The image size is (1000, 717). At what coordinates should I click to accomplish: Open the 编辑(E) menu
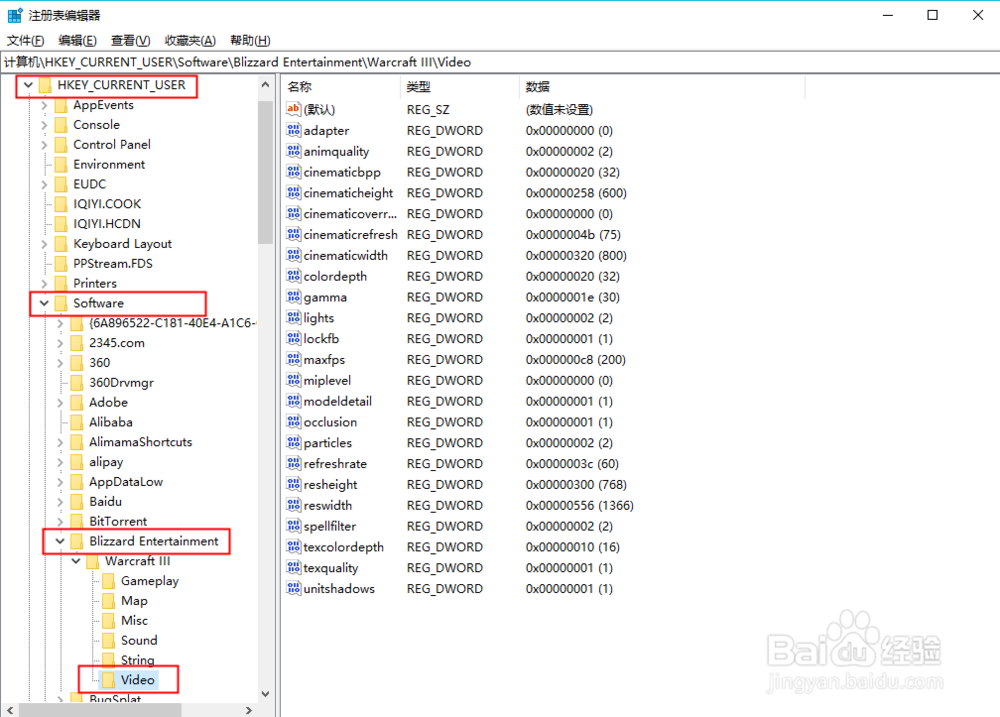tap(78, 41)
